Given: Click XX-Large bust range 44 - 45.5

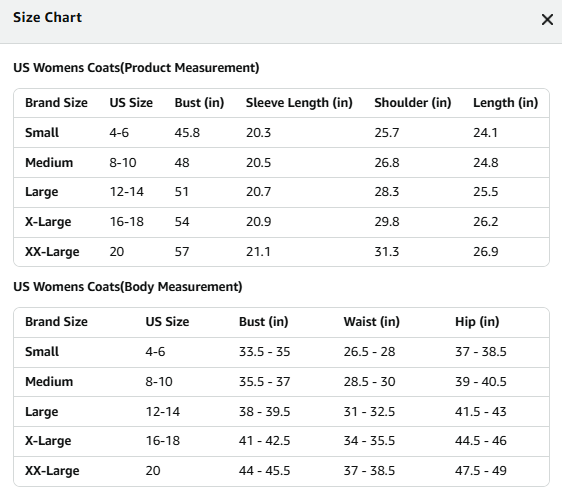Looking at the screenshot, I should 265,471.
